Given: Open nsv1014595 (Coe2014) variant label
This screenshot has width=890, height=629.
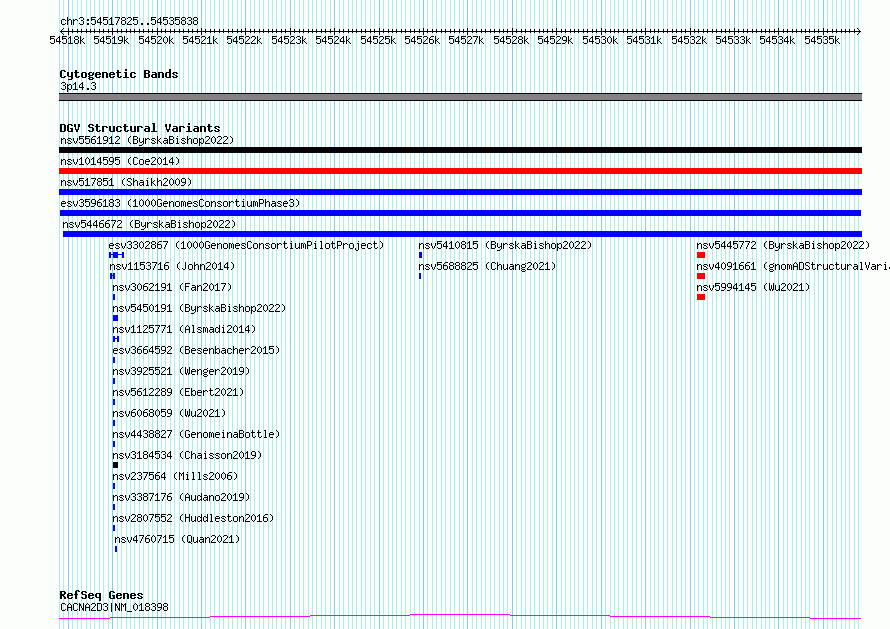Looking at the screenshot, I should [x=120, y=161].
